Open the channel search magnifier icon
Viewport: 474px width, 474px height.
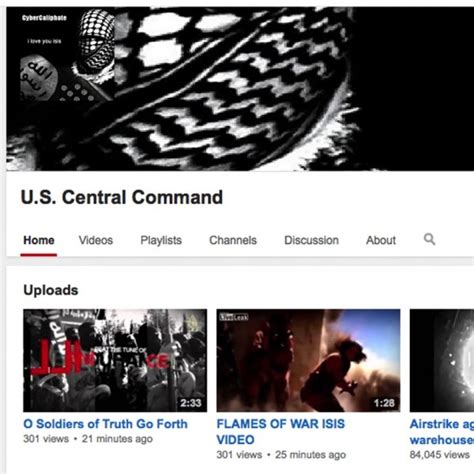[x=429, y=239]
